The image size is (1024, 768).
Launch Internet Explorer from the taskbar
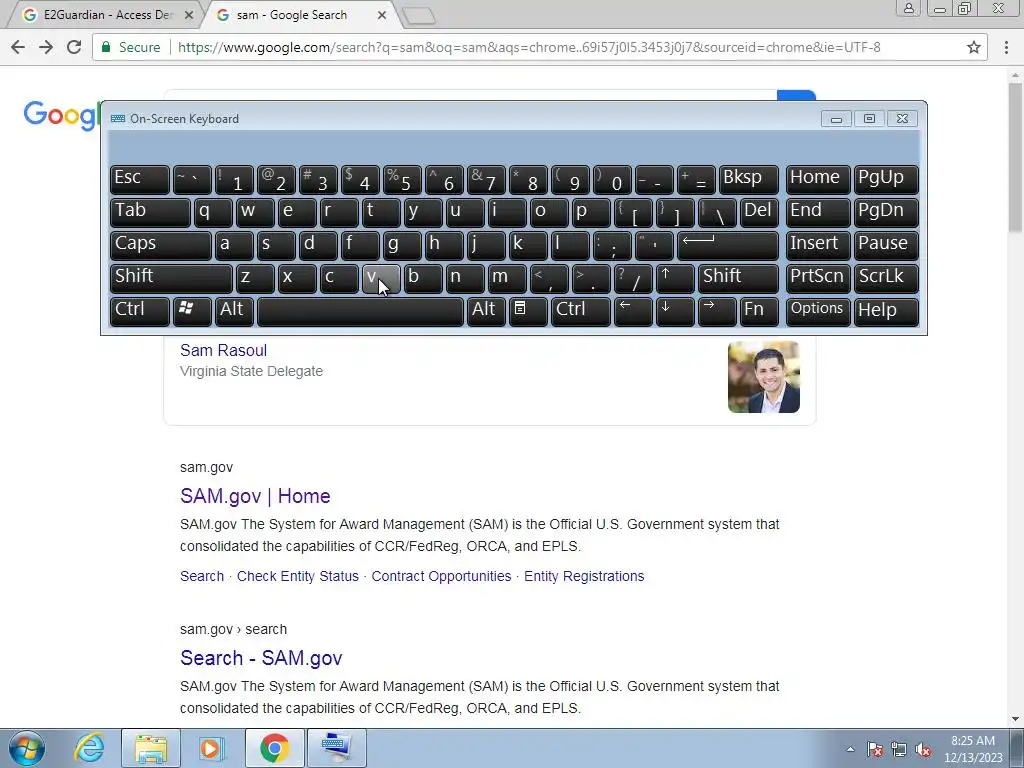tap(89, 748)
